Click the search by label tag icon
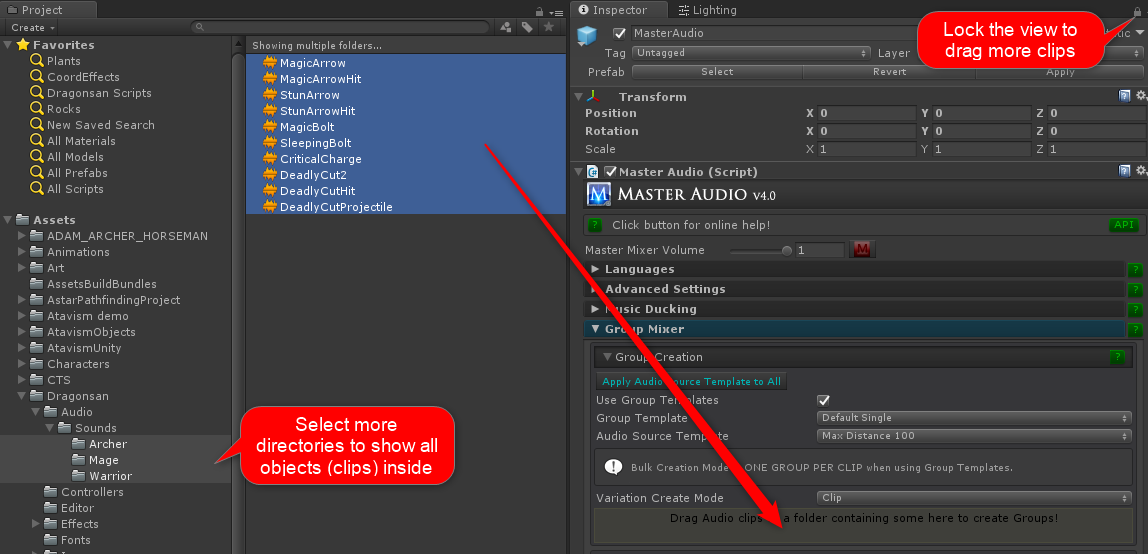1148x554 pixels. tap(527, 27)
